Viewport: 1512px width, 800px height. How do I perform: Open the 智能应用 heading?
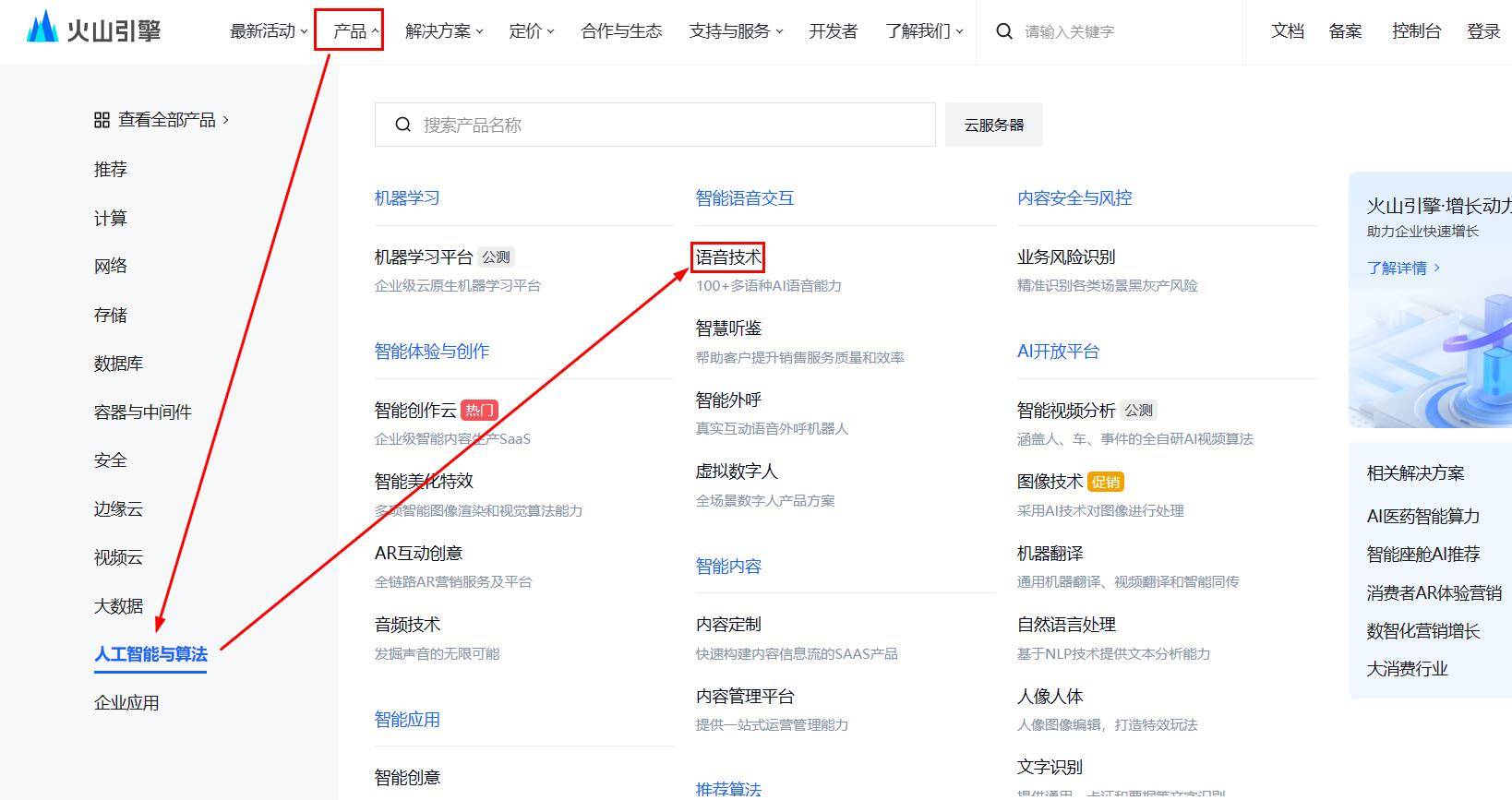click(x=407, y=719)
